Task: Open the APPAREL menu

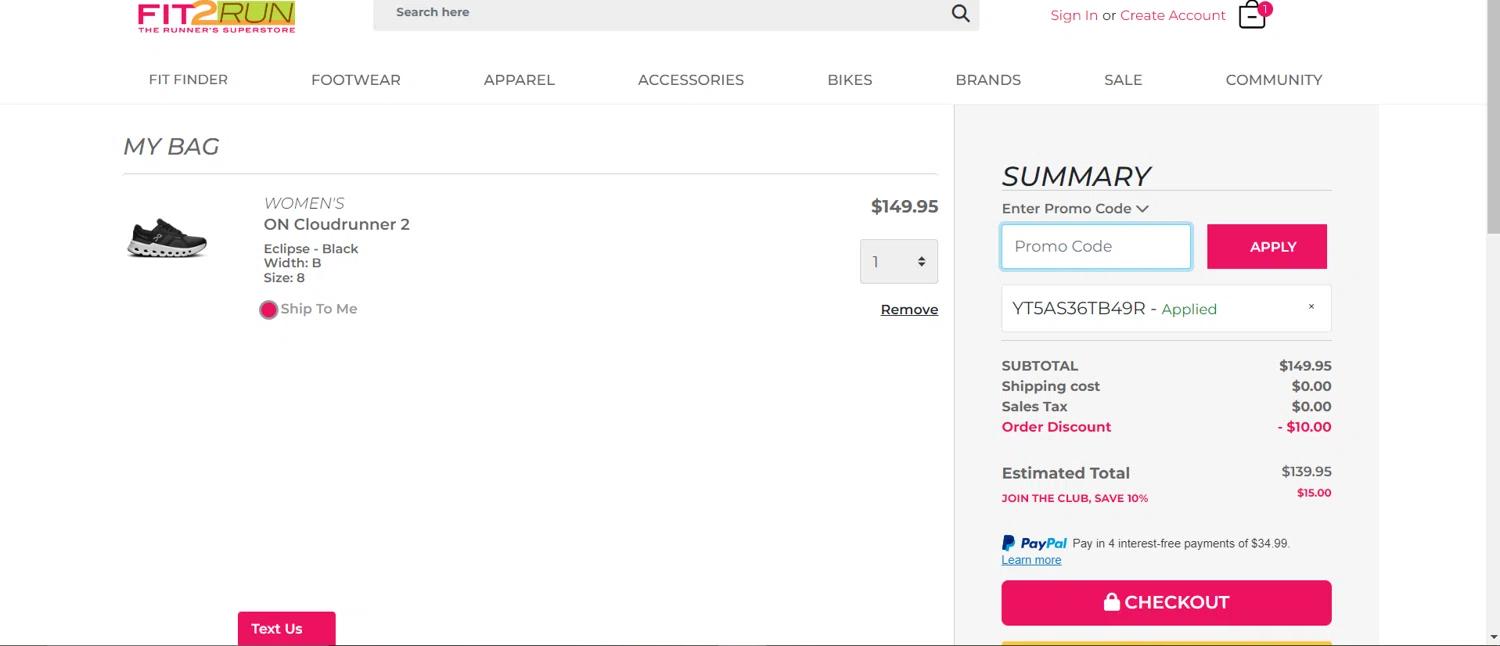Action: [519, 80]
